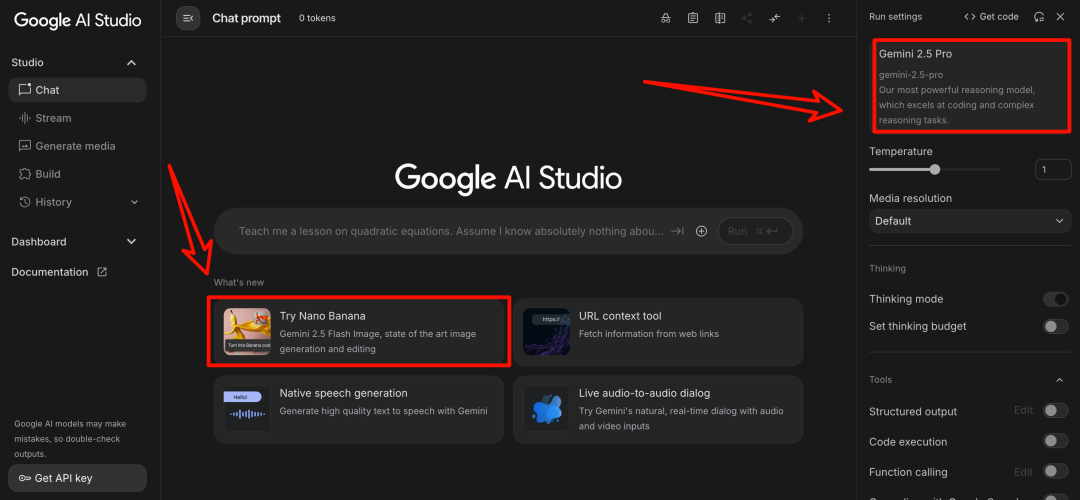Open the system instructions clipboard icon
This screenshot has width=1080, height=500.
(693, 18)
